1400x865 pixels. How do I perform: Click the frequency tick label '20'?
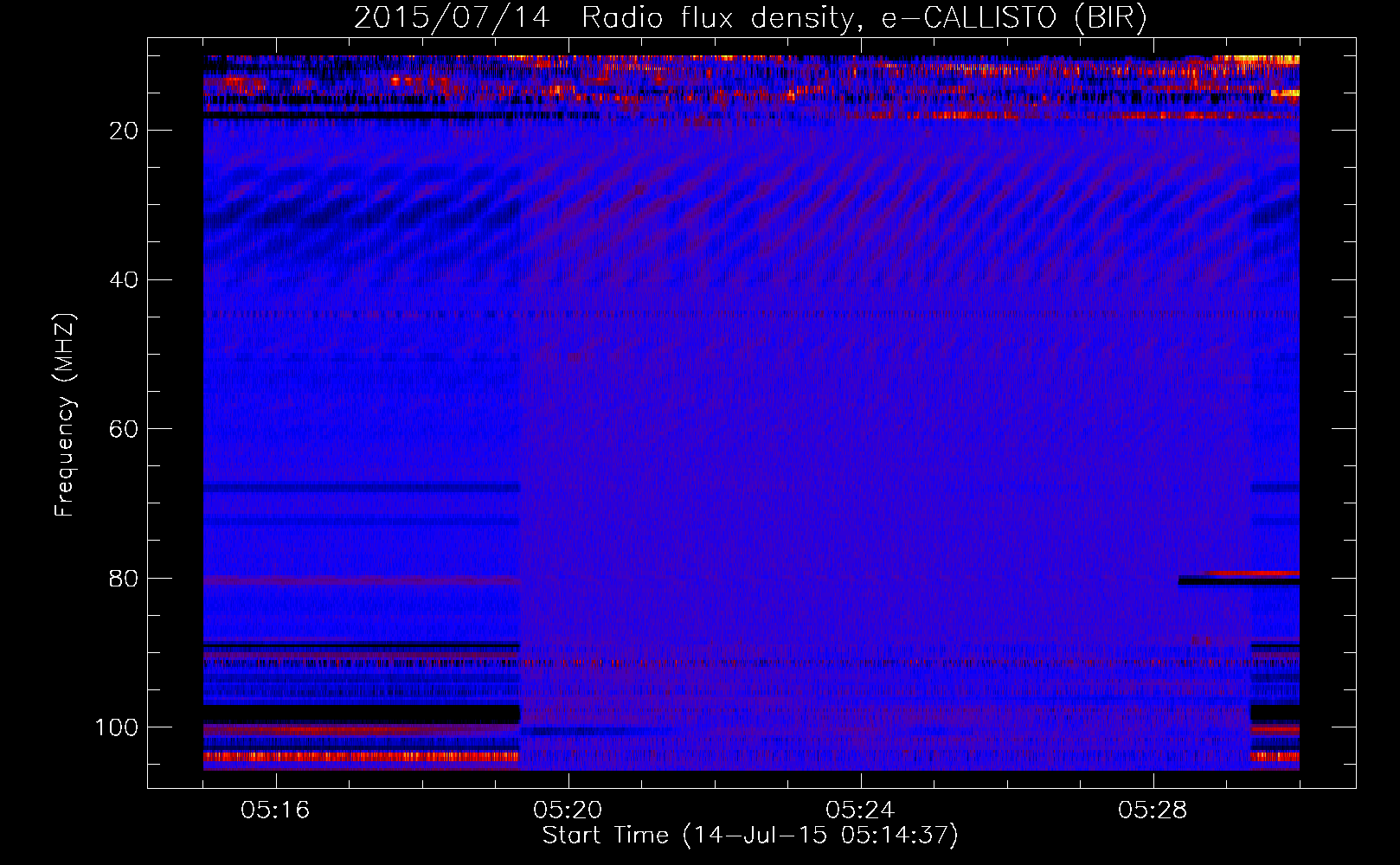pyautogui.click(x=125, y=131)
